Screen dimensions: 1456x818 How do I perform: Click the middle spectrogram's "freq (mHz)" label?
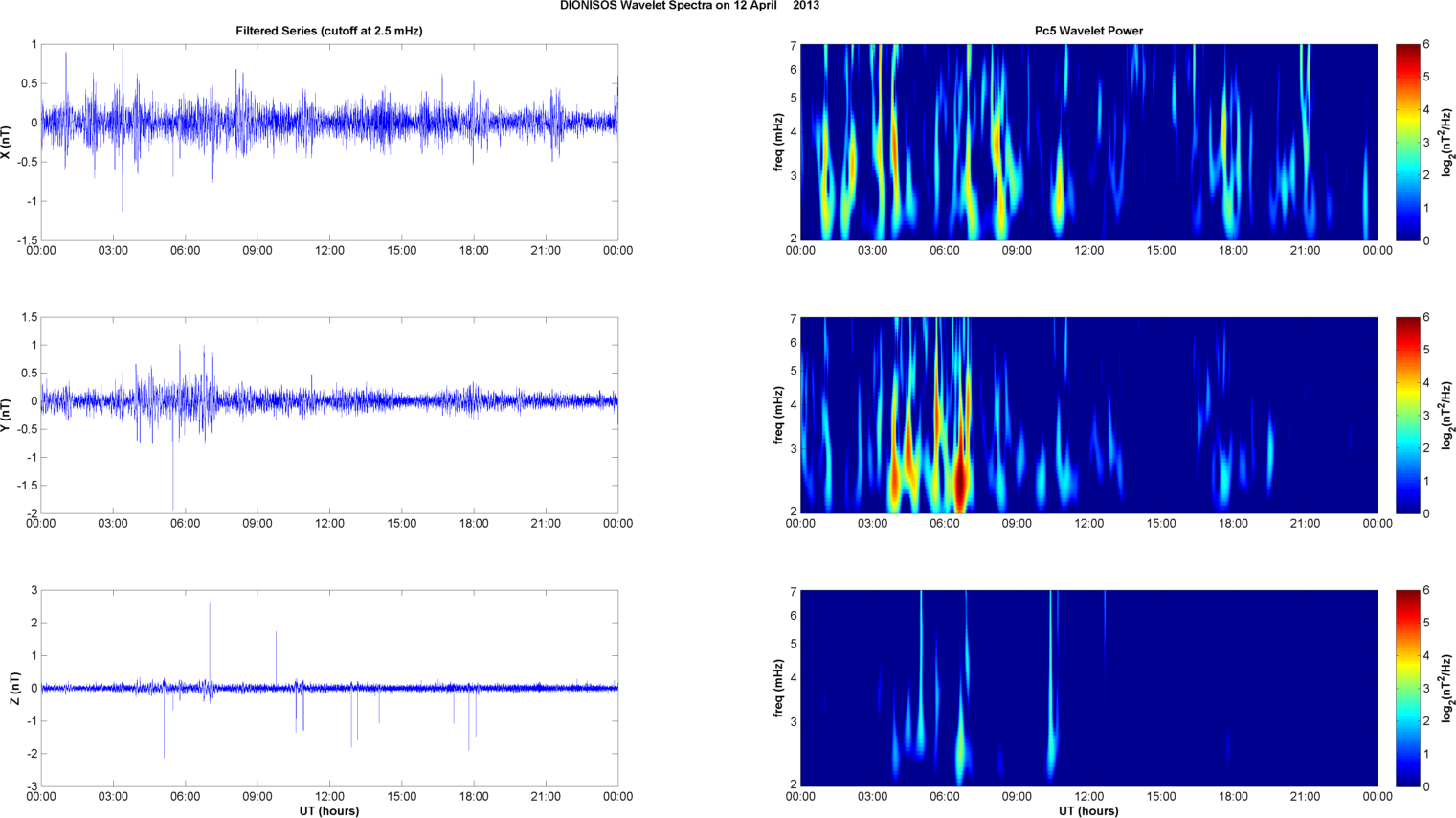pyautogui.click(x=779, y=415)
